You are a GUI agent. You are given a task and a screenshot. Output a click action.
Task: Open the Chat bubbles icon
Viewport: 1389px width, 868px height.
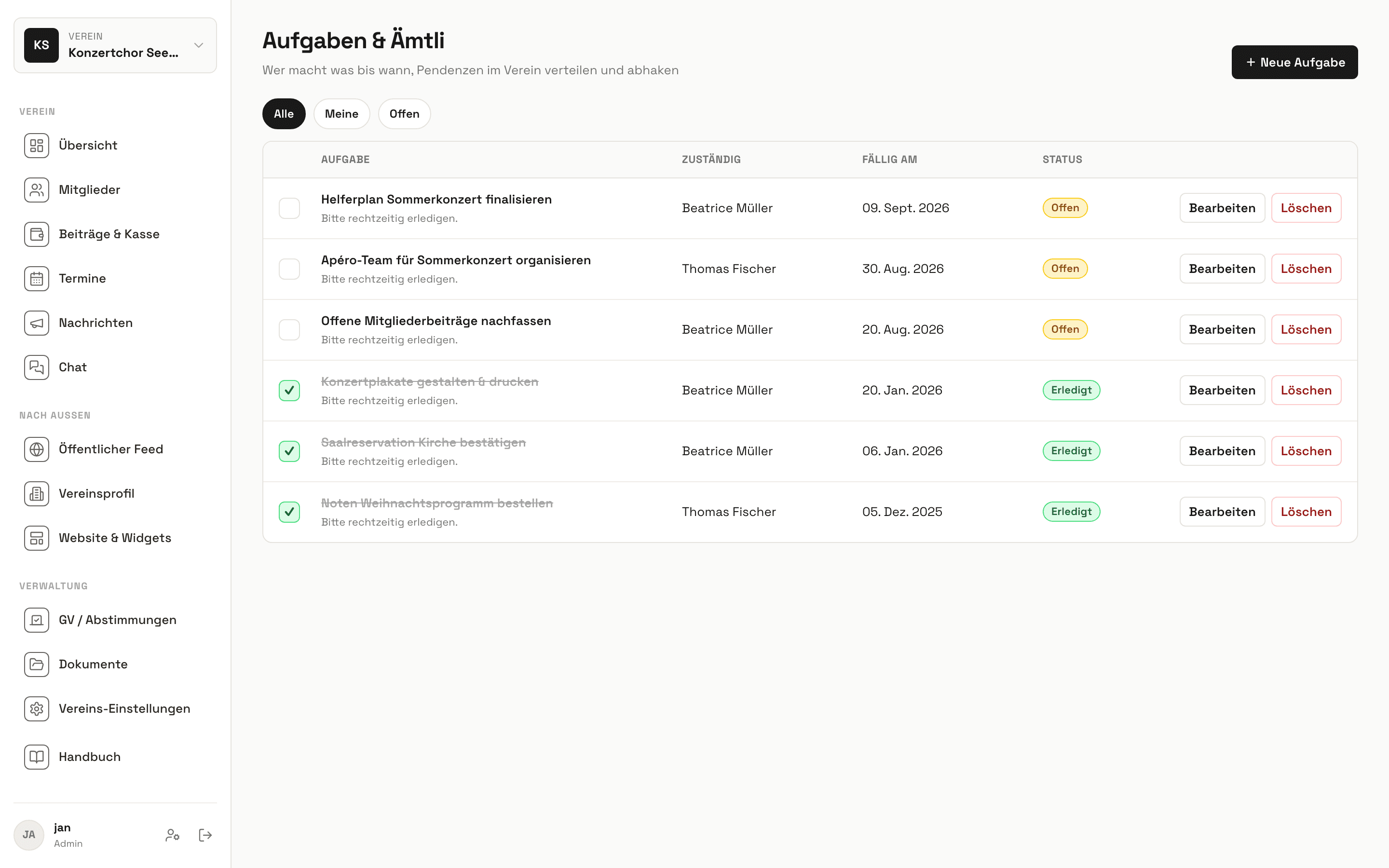coord(37,367)
